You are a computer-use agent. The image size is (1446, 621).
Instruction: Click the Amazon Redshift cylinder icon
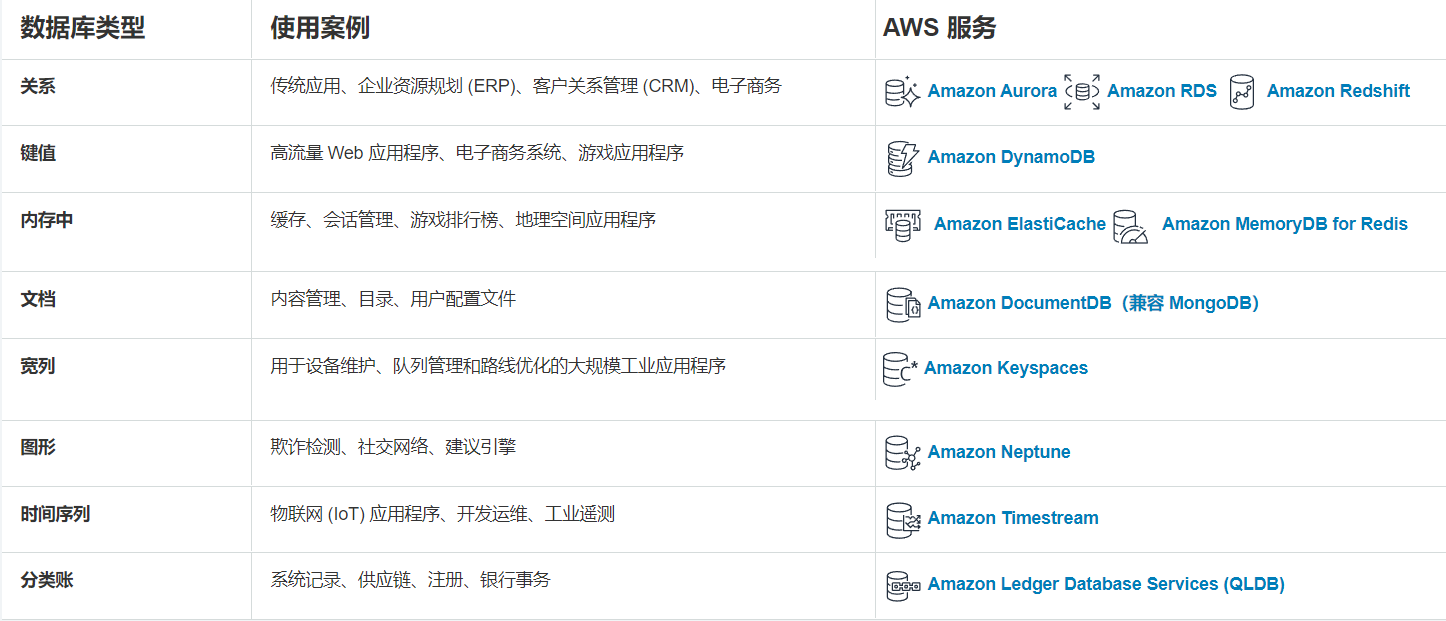point(1242,92)
